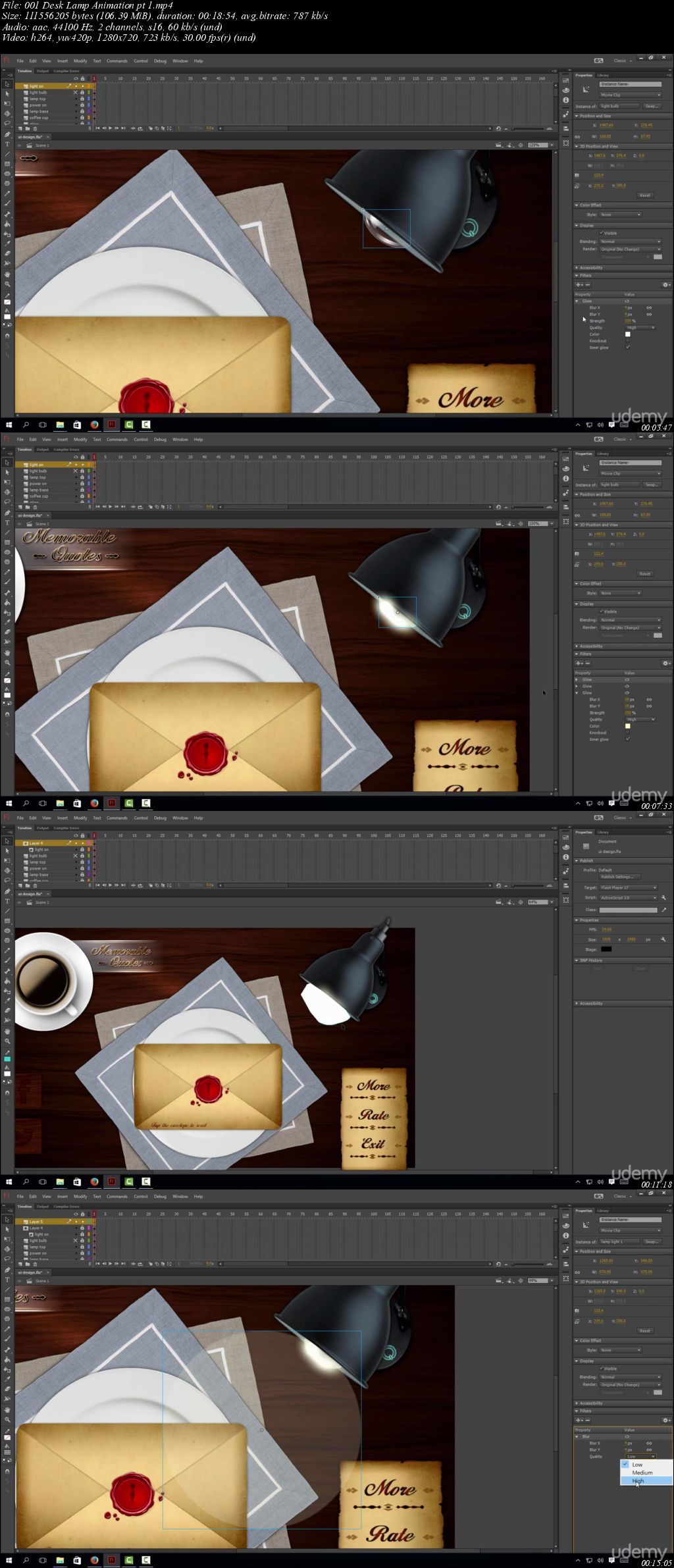
Task: In the 00:03:47 frame, toggle the Visible checkbox
Action: [x=602, y=232]
